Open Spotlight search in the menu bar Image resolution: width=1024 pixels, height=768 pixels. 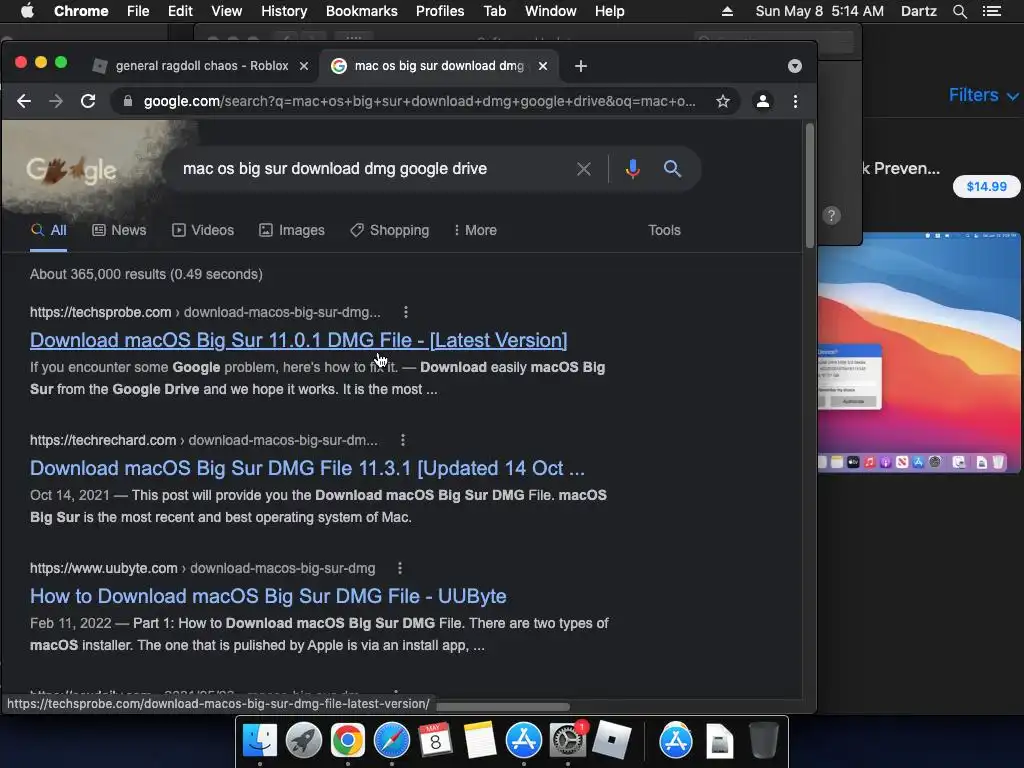pyautogui.click(x=959, y=11)
